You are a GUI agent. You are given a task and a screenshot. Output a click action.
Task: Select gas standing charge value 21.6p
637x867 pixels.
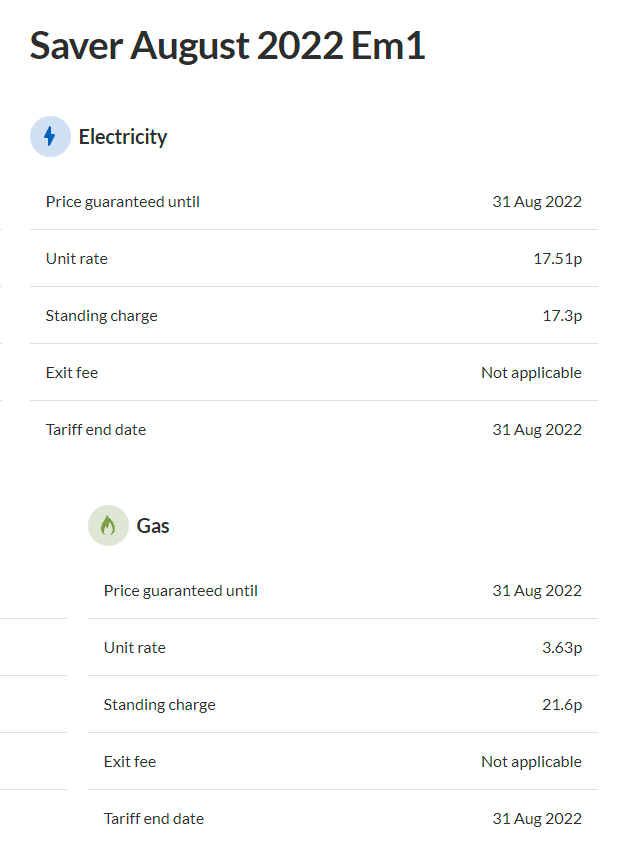click(x=562, y=704)
